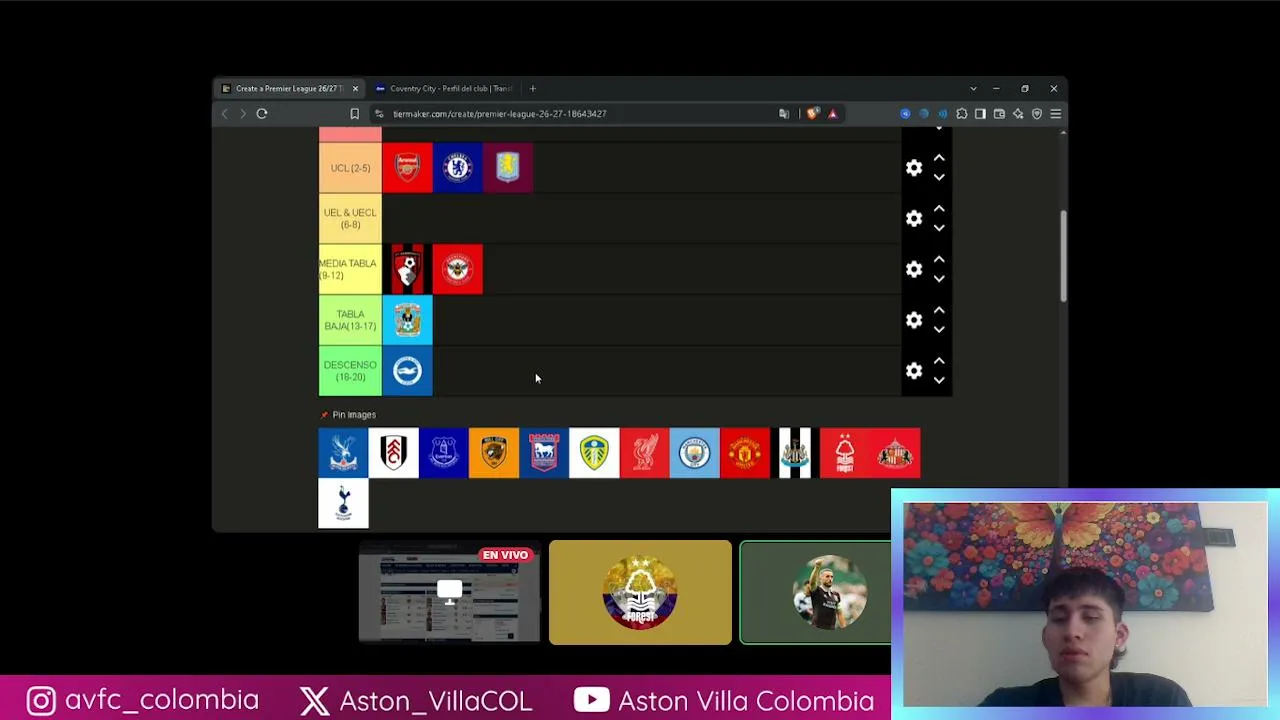The image size is (1280, 720).
Task: Click the MEDIA TABLA (9-12) tier label
Action: pos(350,269)
